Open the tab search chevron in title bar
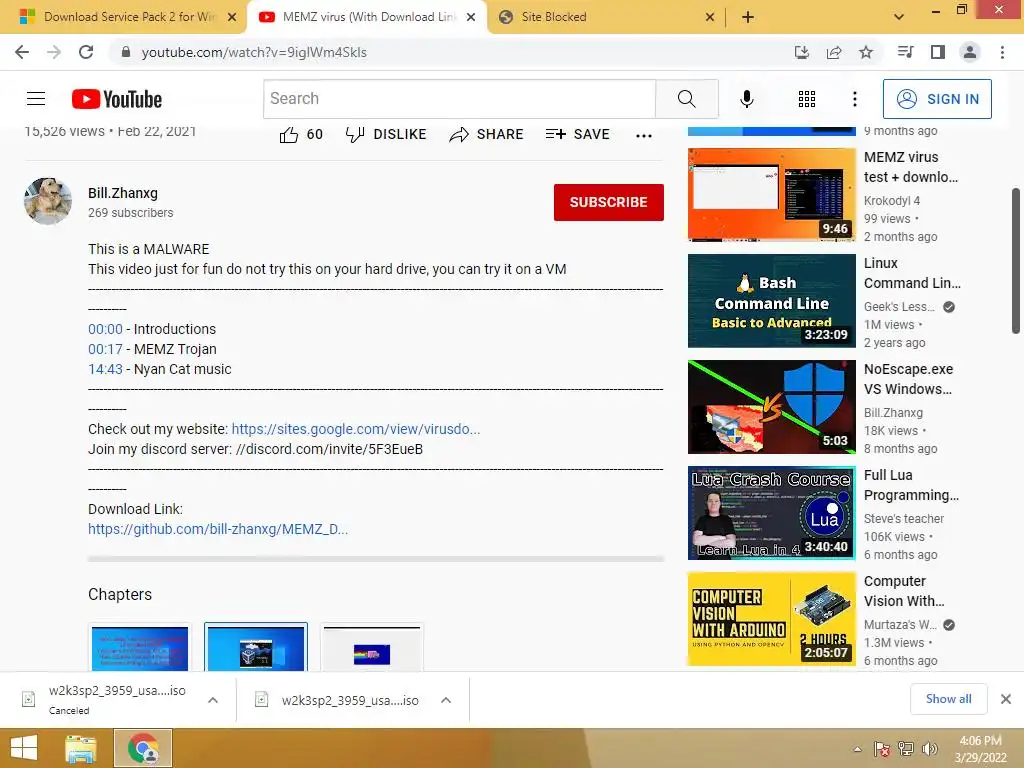This screenshot has width=1024, height=768. pyautogui.click(x=899, y=17)
